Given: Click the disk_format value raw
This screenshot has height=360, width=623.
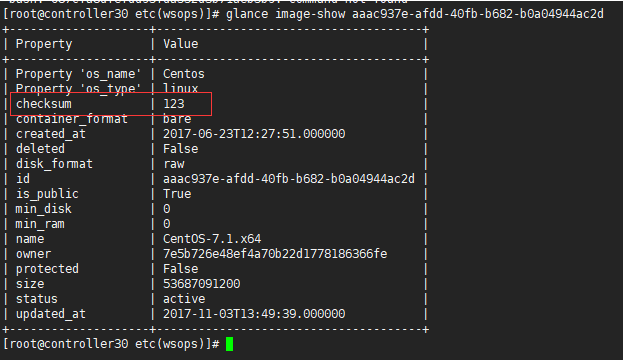Looking at the screenshot, I should coord(174,164).
